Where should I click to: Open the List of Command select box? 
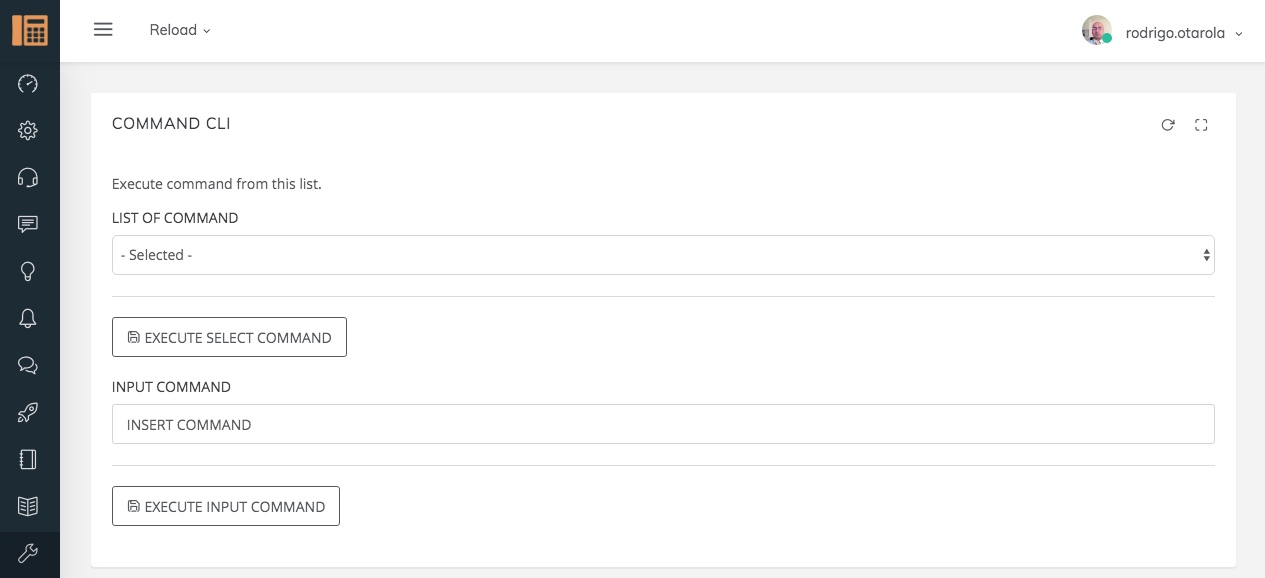(663, 255)
